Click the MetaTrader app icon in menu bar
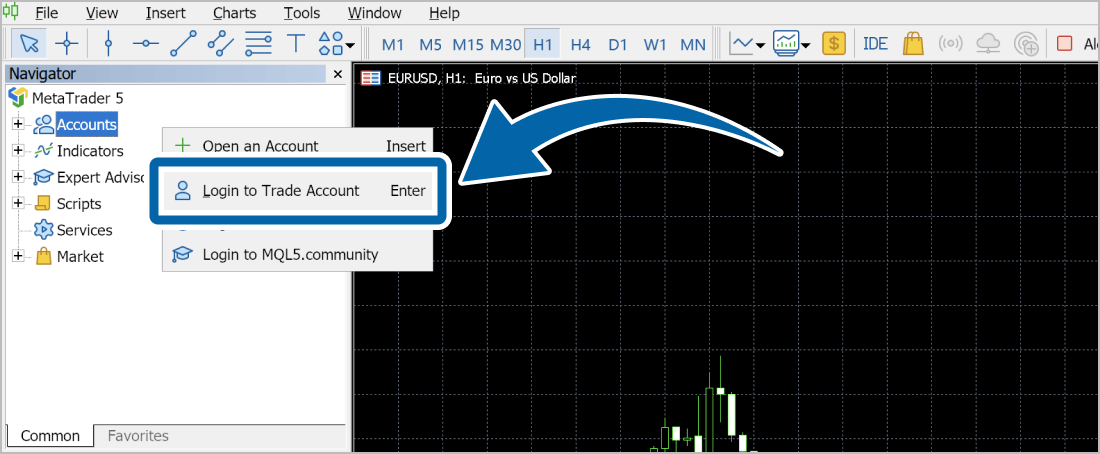This screenshot has height=454, width=1100. coord(11,13)
